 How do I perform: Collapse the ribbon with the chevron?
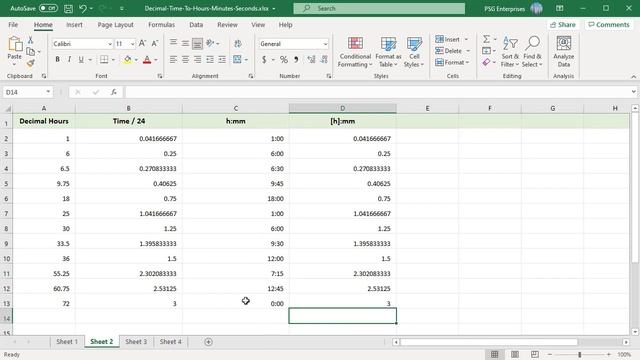(633, 77)
